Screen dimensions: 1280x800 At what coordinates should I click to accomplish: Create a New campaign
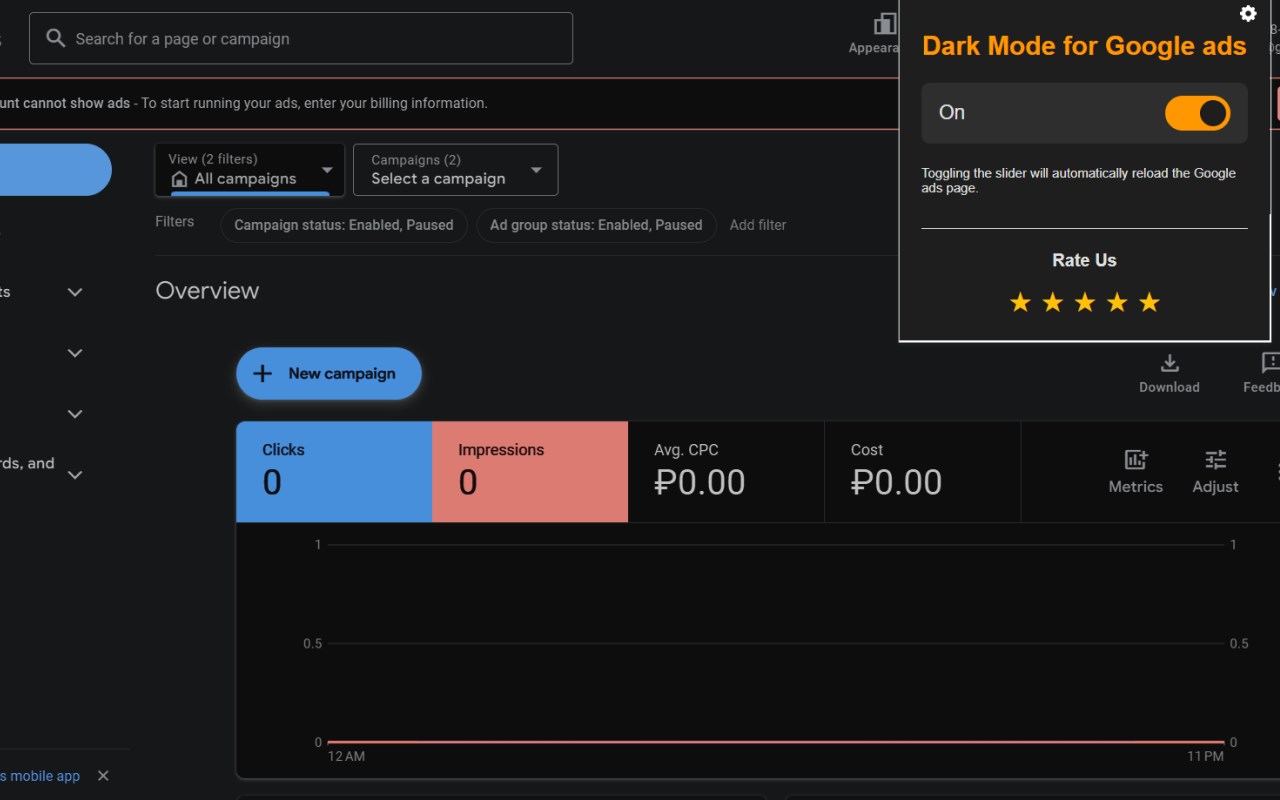click(329, 374)
